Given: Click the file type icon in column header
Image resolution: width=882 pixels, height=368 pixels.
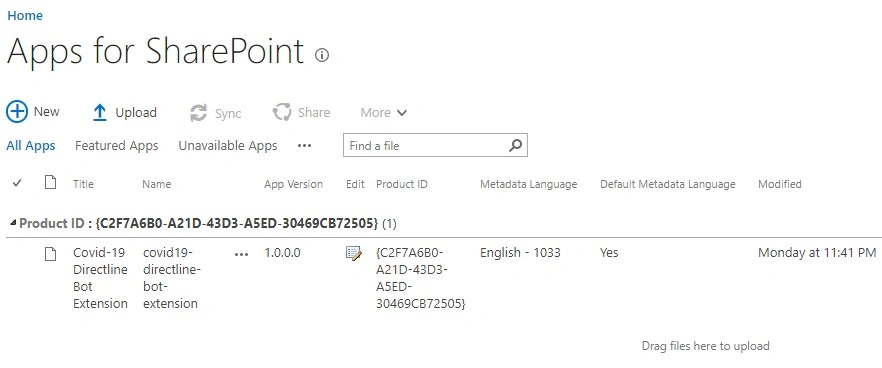Looking at the screenshot, I should (x=51, y=182).
